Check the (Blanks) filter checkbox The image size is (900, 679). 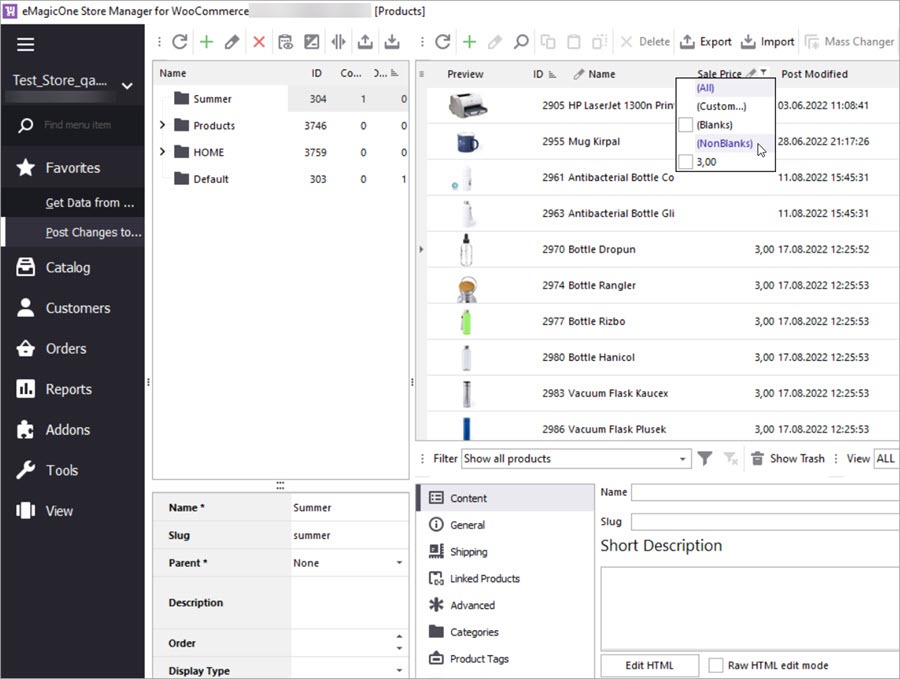pos(685,125)
